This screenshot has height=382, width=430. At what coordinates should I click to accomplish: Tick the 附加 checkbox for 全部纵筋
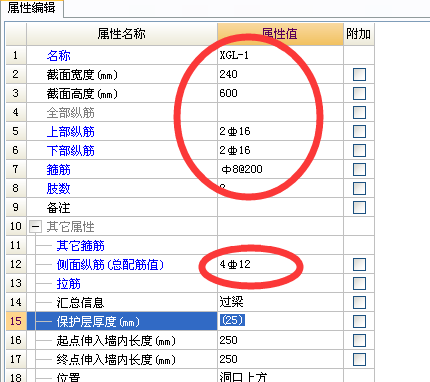[359, 112]
